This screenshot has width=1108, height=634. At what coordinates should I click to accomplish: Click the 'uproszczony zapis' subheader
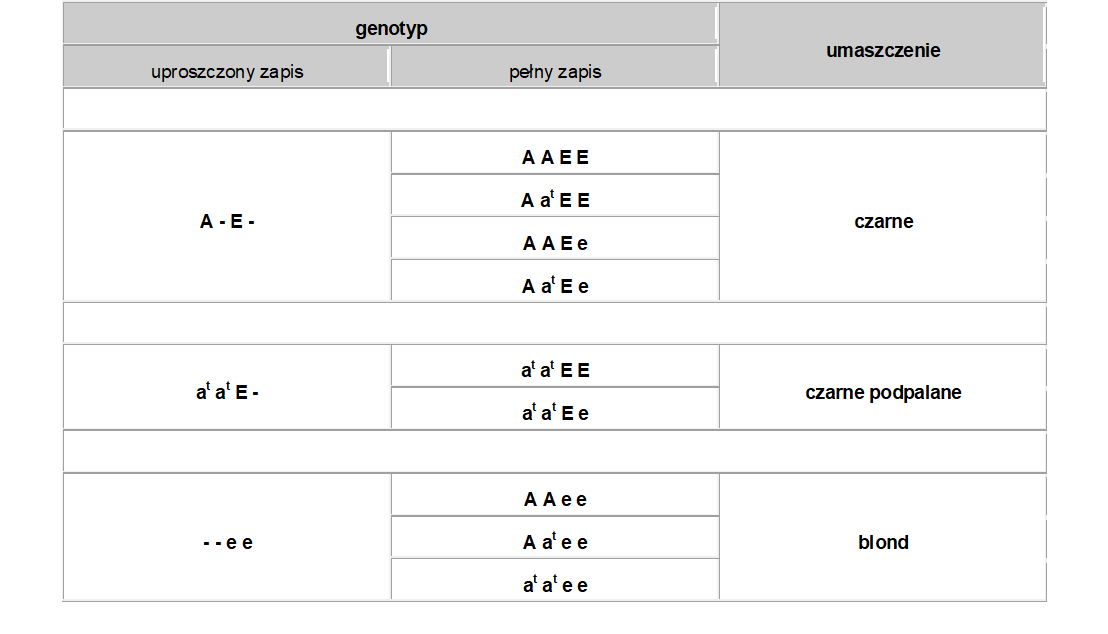click(227, 72)
